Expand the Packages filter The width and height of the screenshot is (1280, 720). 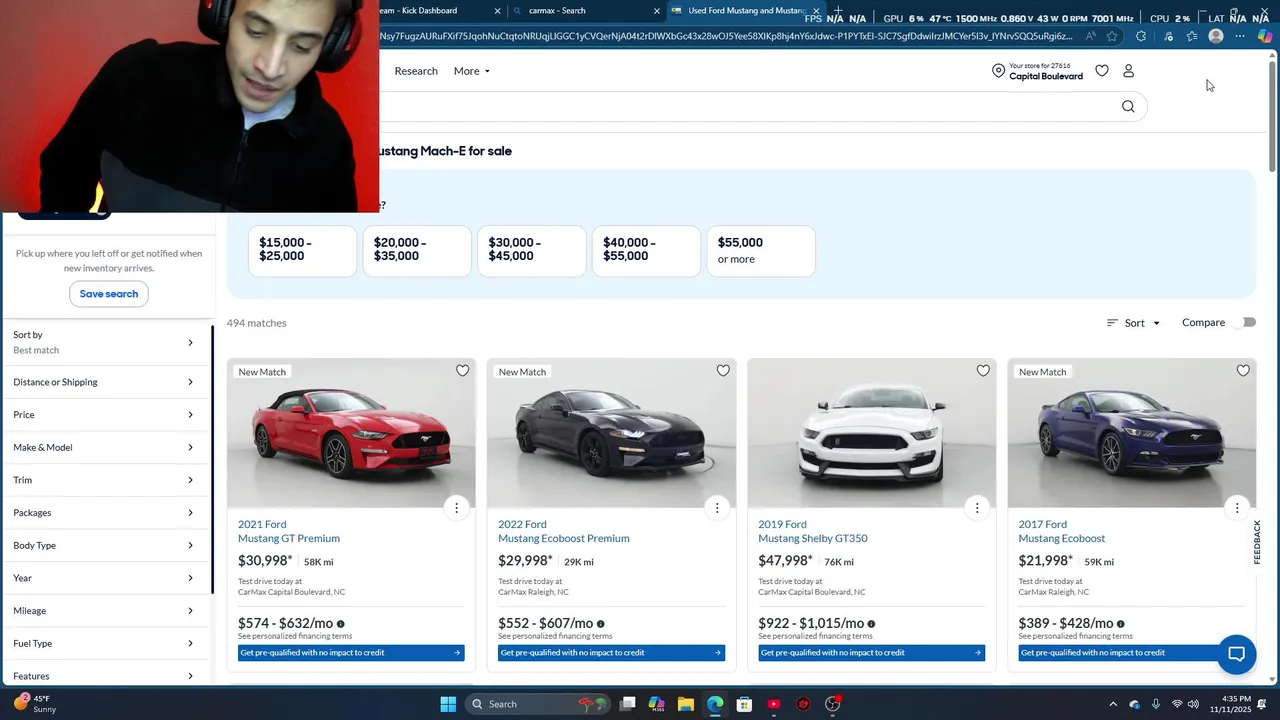(104, 513)
